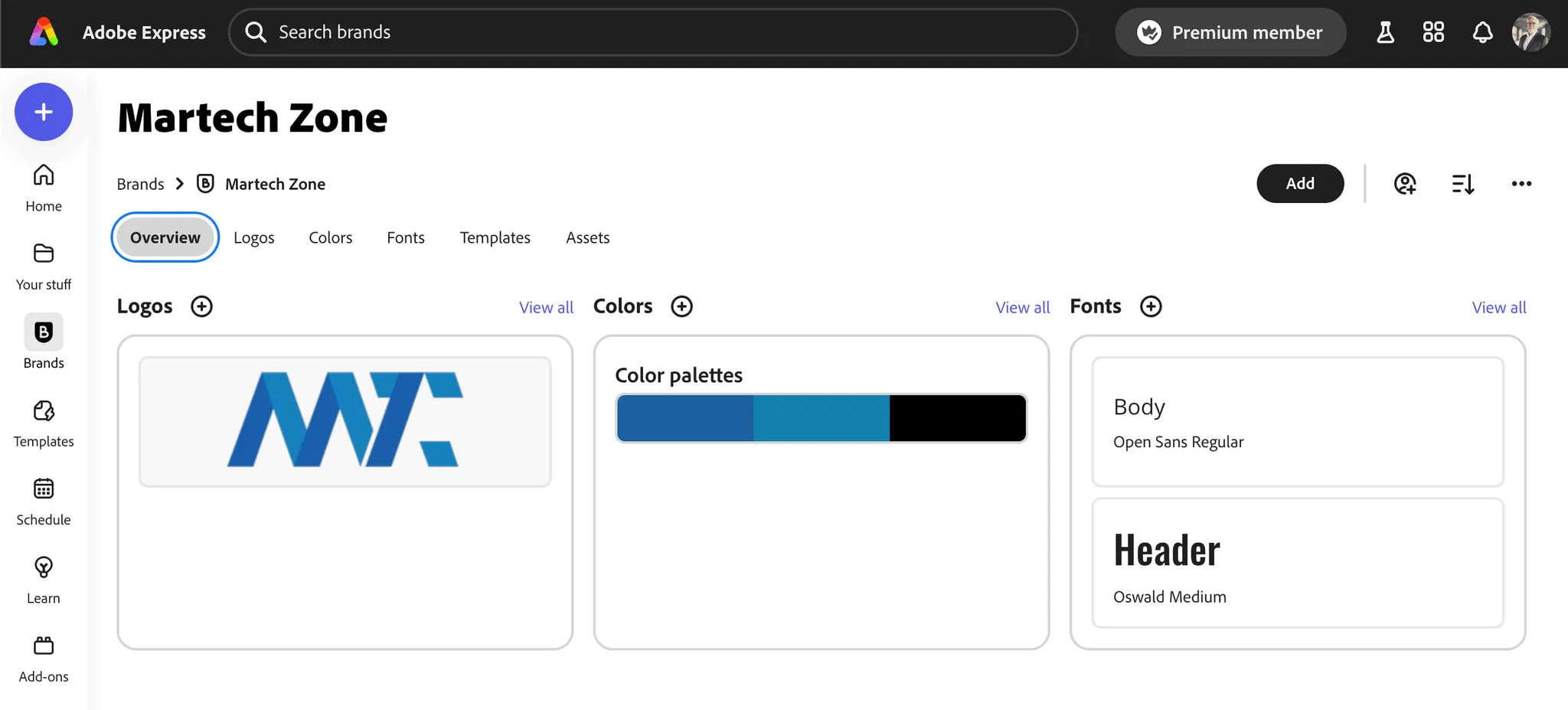The height and width of the screenshot is (710, 1568).
Task: Click the Open Sans Regular label
Action: pos(1178,442)
